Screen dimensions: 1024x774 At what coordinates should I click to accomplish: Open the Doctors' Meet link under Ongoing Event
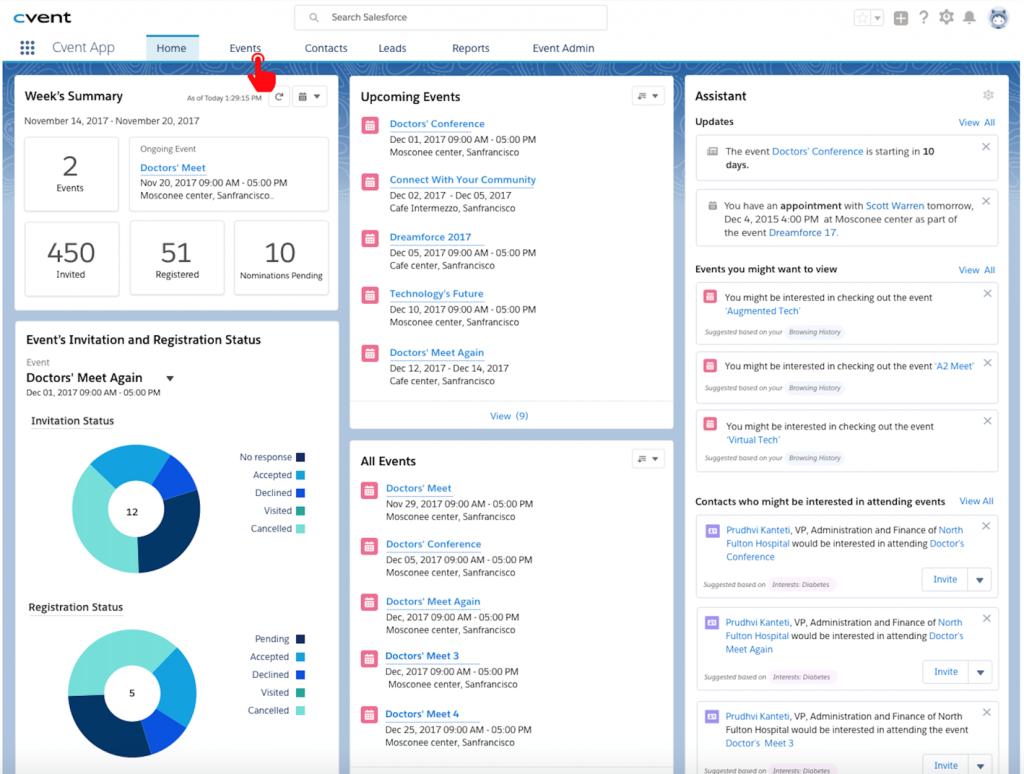(173, 168)
